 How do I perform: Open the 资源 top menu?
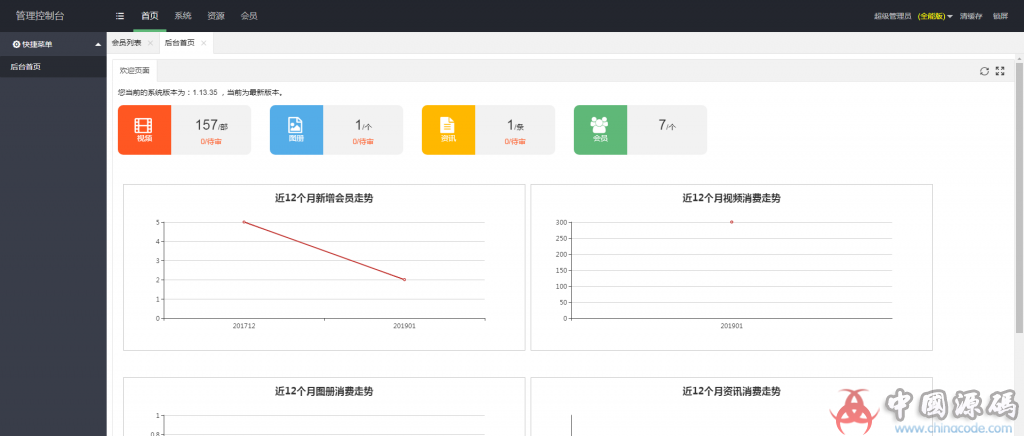[x=216, y=16]
